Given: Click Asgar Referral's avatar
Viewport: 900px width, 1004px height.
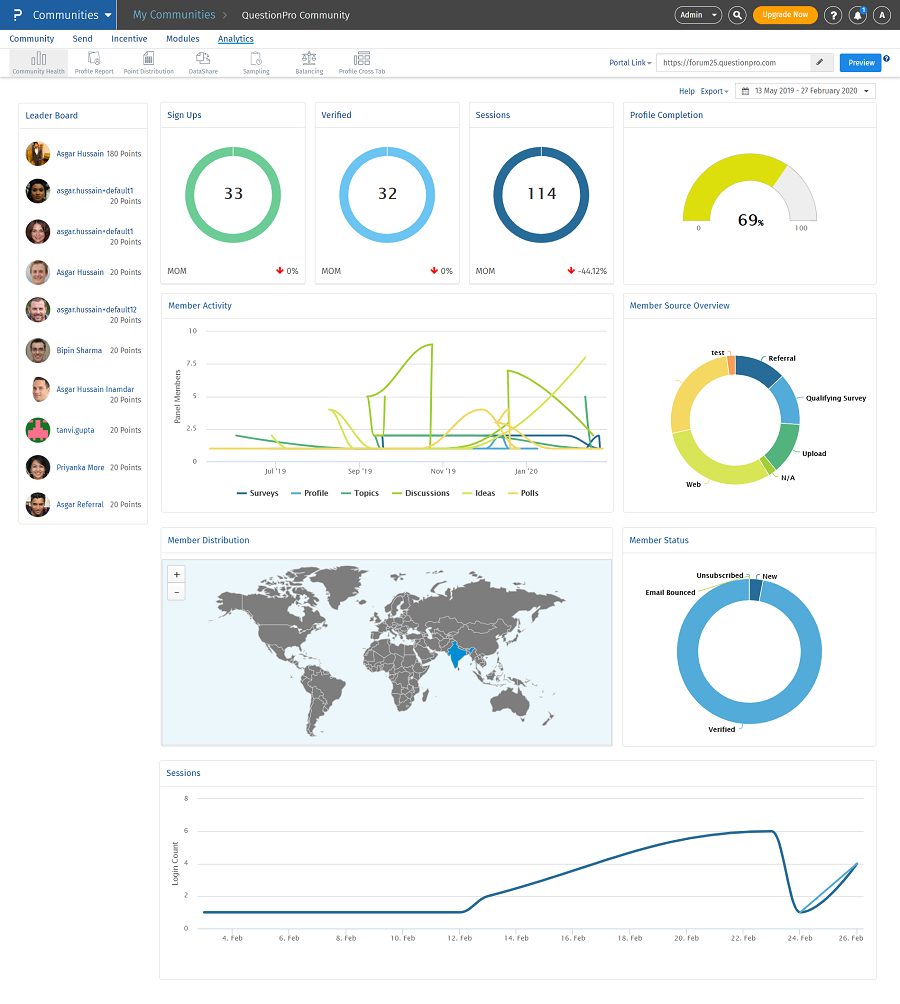Looking at the screenshot, I should click(x=38, y=504).
